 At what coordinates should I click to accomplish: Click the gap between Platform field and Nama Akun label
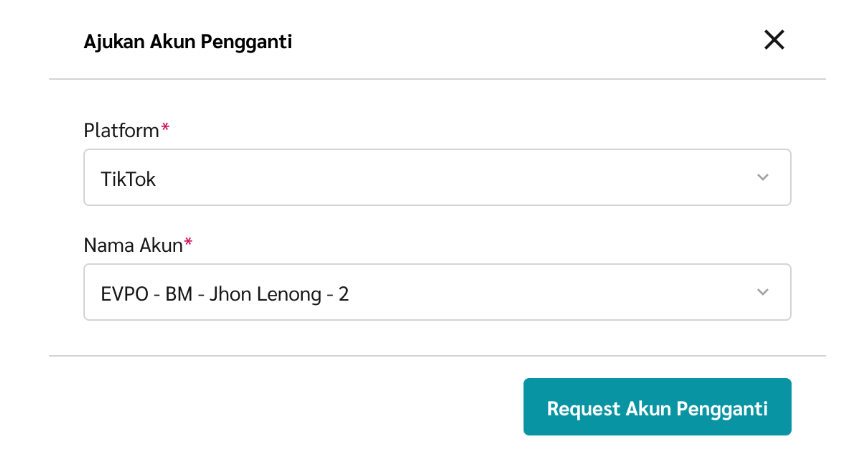point(437,221)
